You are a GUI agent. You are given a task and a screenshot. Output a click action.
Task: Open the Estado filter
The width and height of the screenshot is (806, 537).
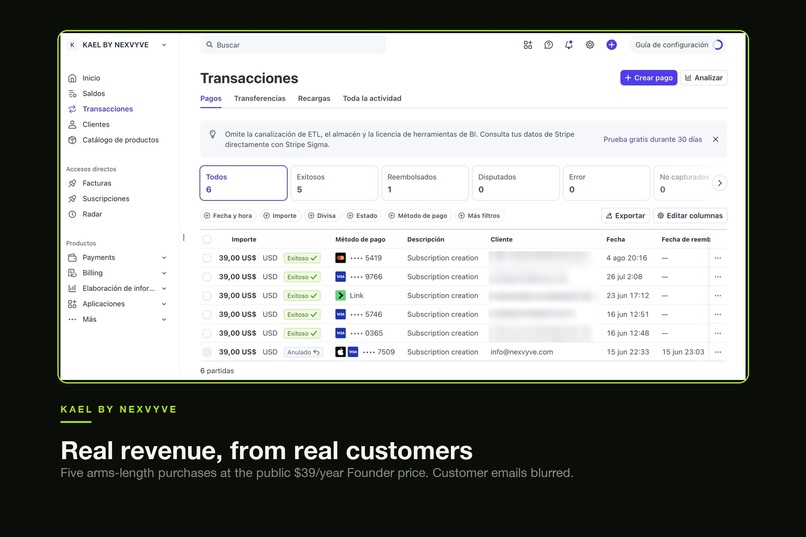(362, 216)
